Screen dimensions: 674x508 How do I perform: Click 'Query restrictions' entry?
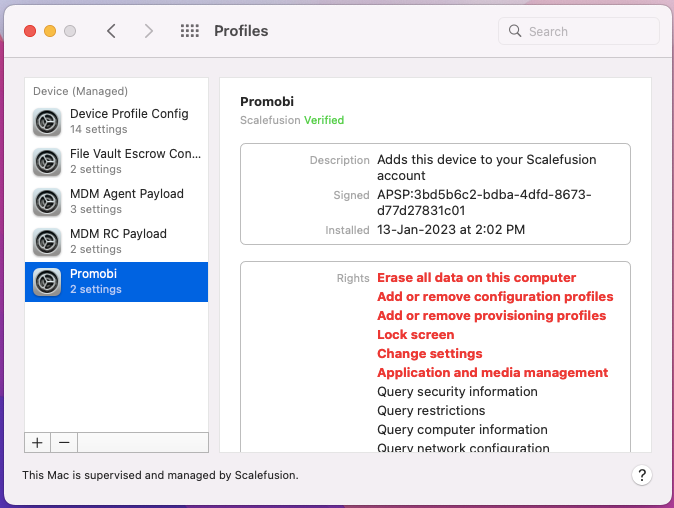(431, 410)
